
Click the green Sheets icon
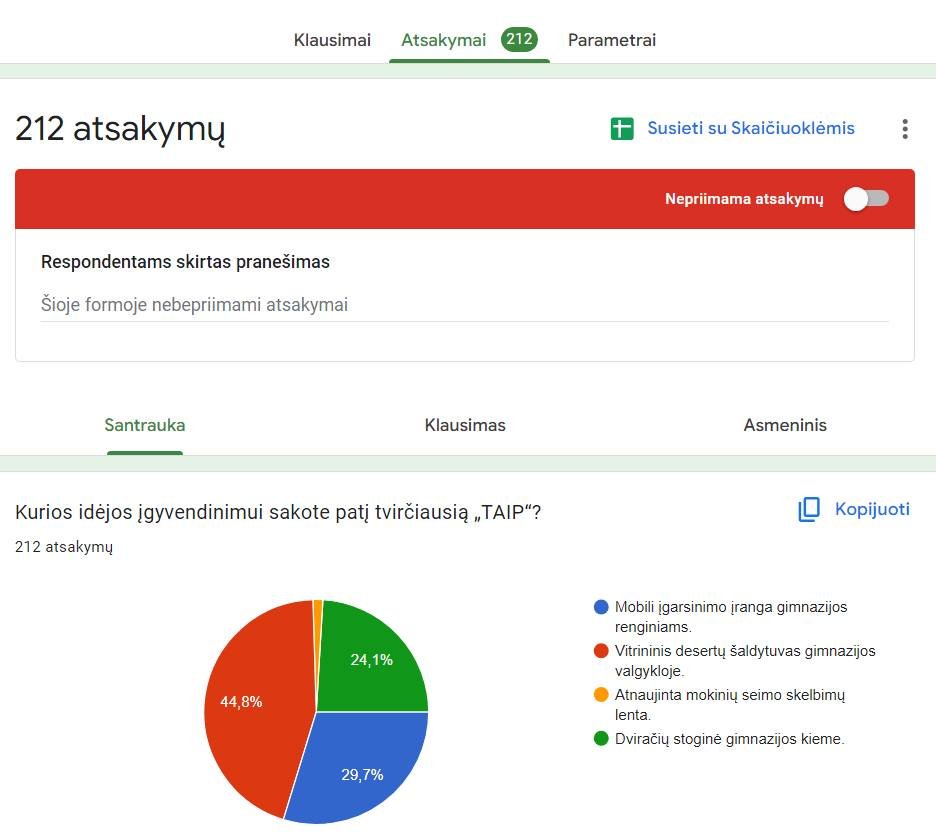click(x=622, y=129)
